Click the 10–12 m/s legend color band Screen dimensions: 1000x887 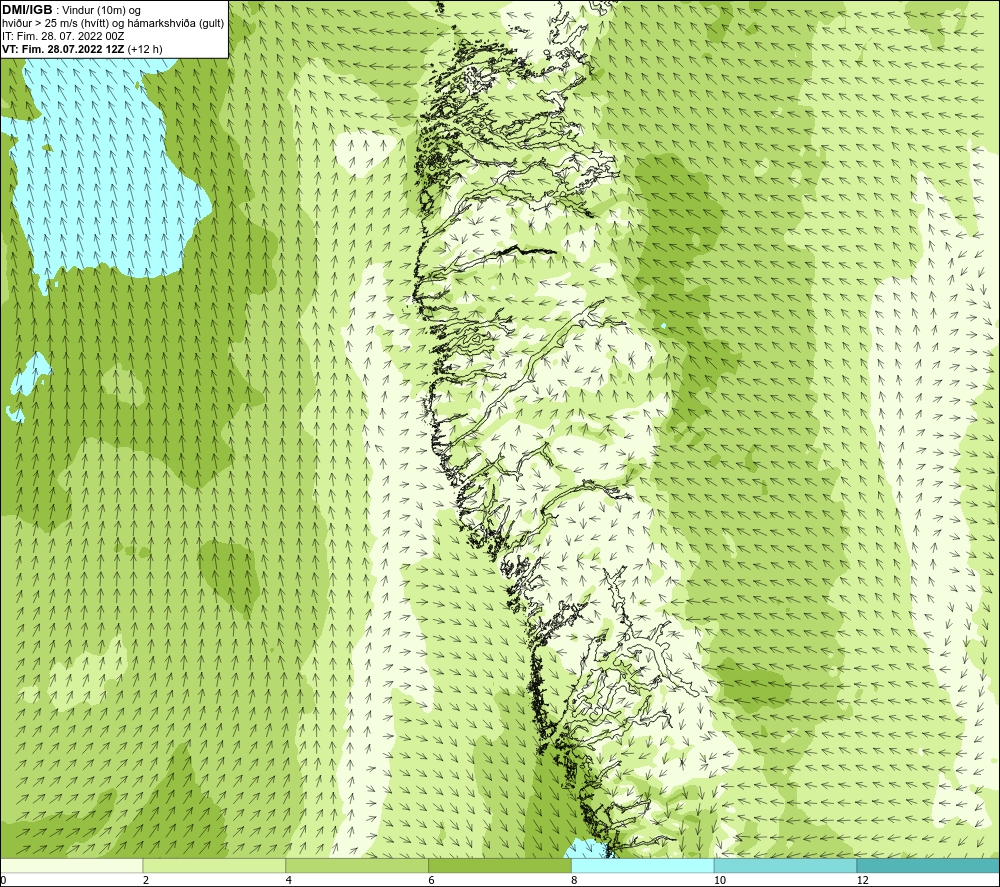786,865
